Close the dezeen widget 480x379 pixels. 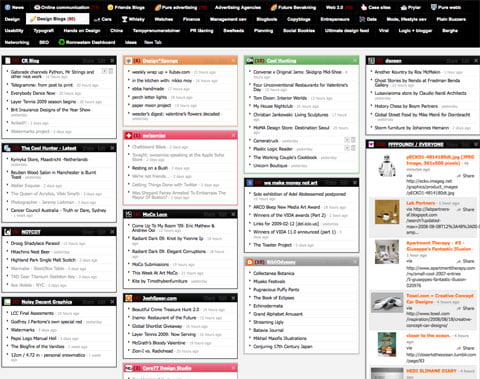pos(476,61)
